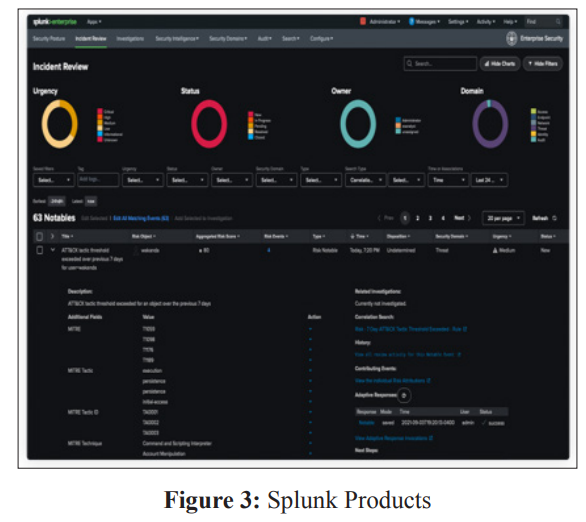Click the Messages notification badge icon
Image resolution: width=586 pixels, height=522 pixels.
tap(411, 21)
